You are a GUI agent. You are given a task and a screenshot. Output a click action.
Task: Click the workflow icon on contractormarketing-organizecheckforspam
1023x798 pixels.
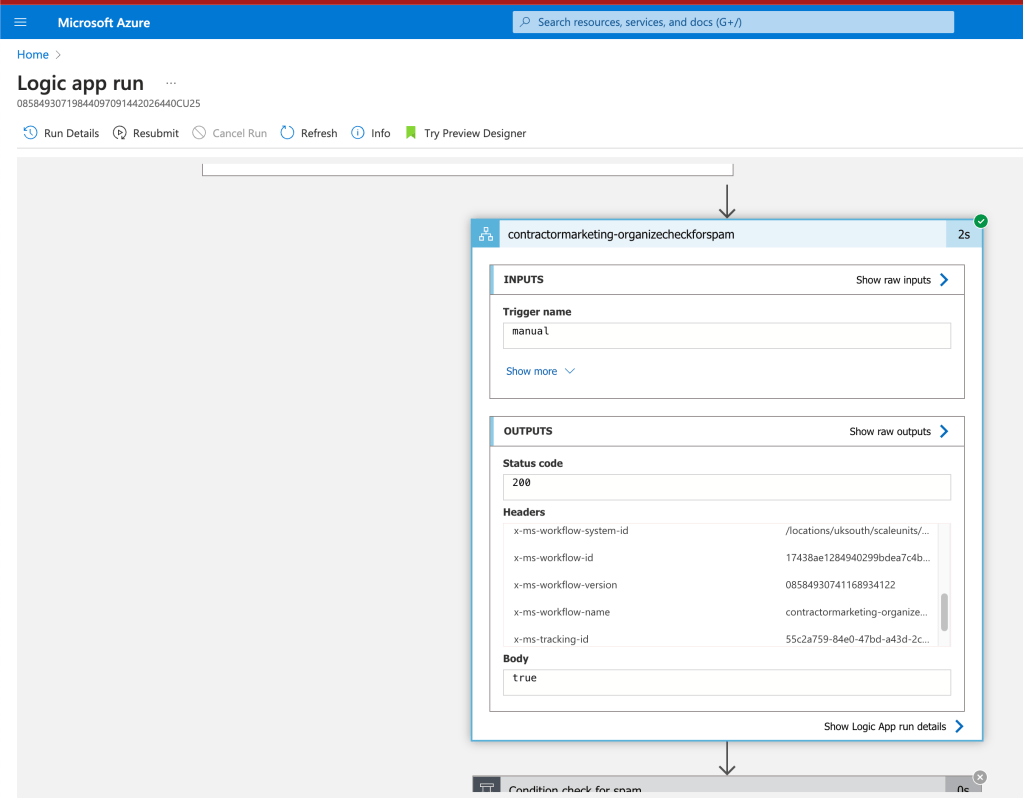pos(486,234)
